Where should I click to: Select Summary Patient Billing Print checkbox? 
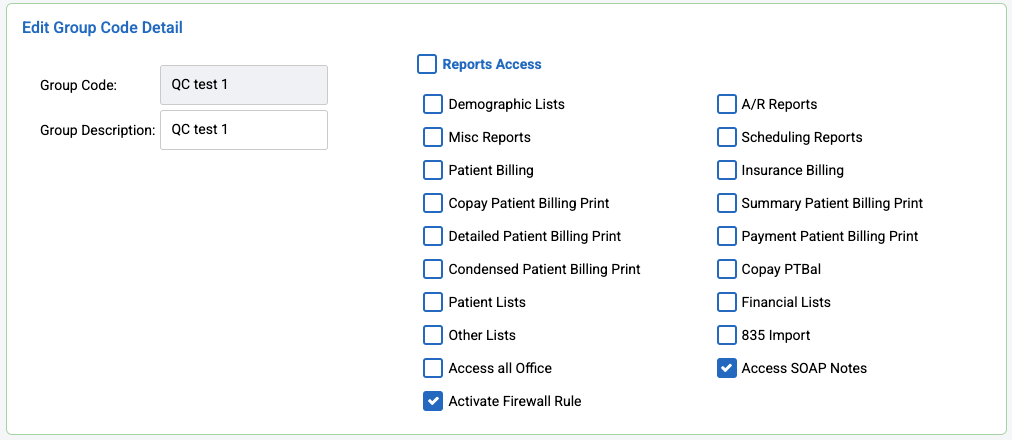[x=727, y=203]
